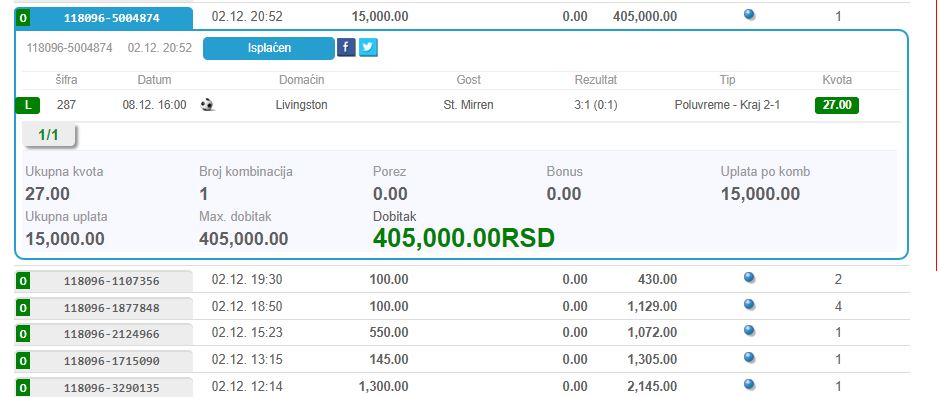Image resolution: width=939 pixels, height=397 pixels.
Task: Click green O badge of ticket 118096-2124966
Action: [23, 334]
